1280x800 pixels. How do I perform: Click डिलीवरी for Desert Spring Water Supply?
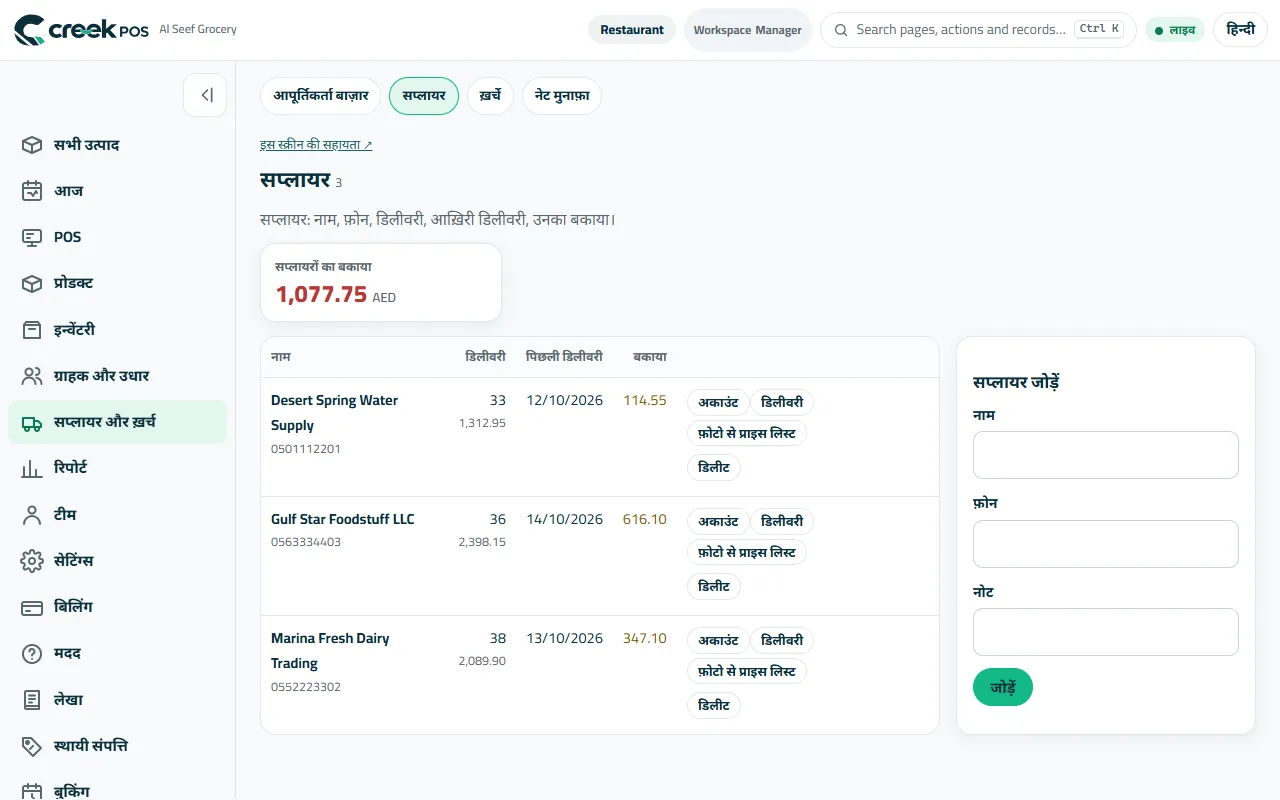click(782, 402)
